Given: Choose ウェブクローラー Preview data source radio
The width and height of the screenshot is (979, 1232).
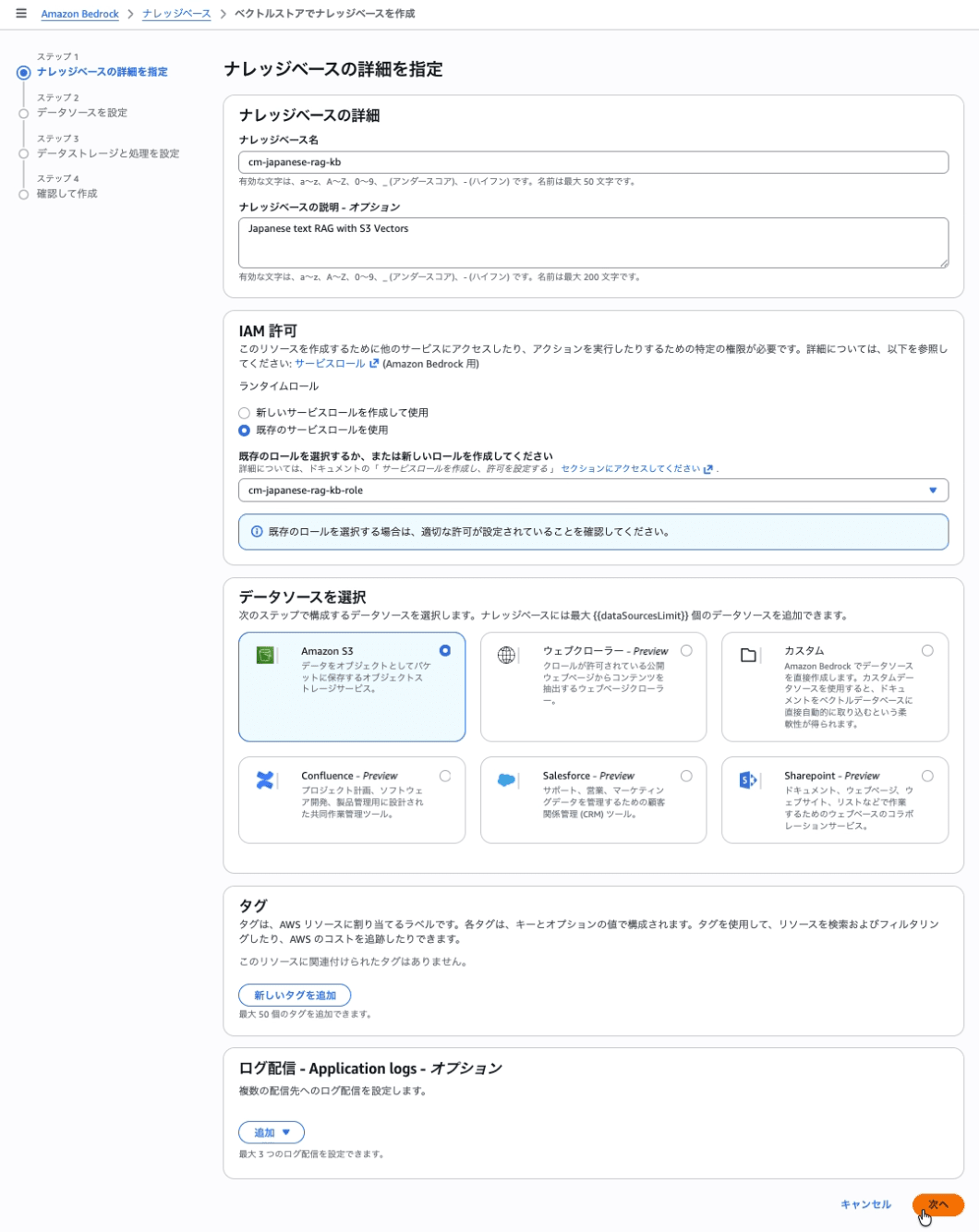Looking at the screenshot, I should point(686,650).
